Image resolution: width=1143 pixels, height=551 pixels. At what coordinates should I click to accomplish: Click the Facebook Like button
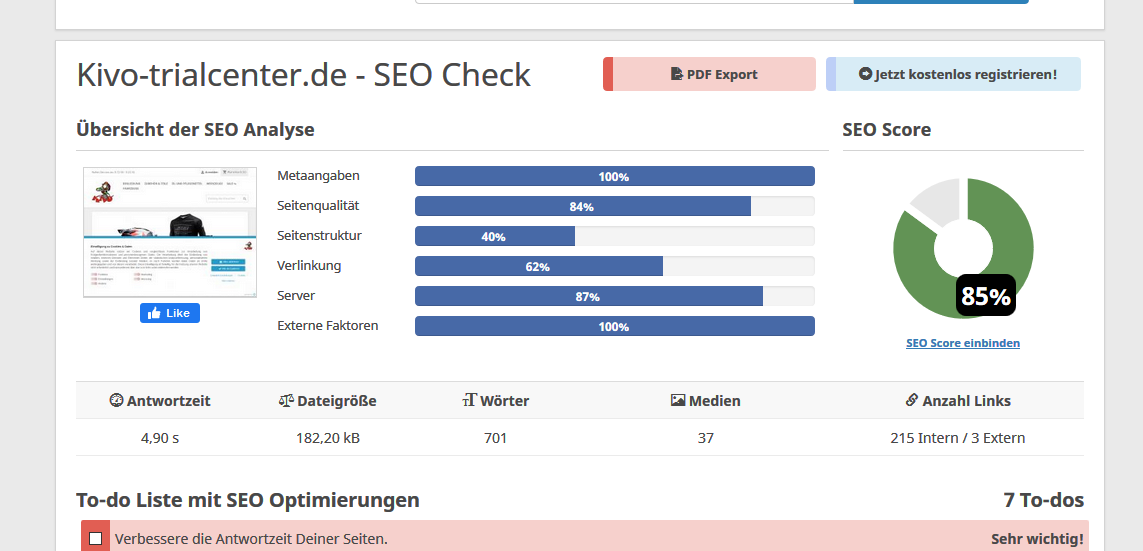click(170, 313)
